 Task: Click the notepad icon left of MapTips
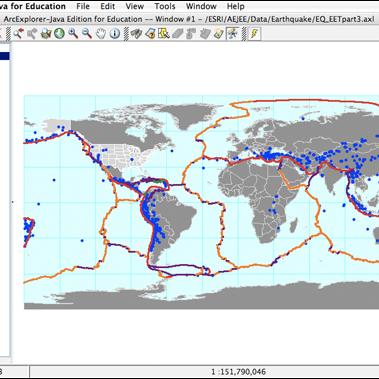(219, 34)
